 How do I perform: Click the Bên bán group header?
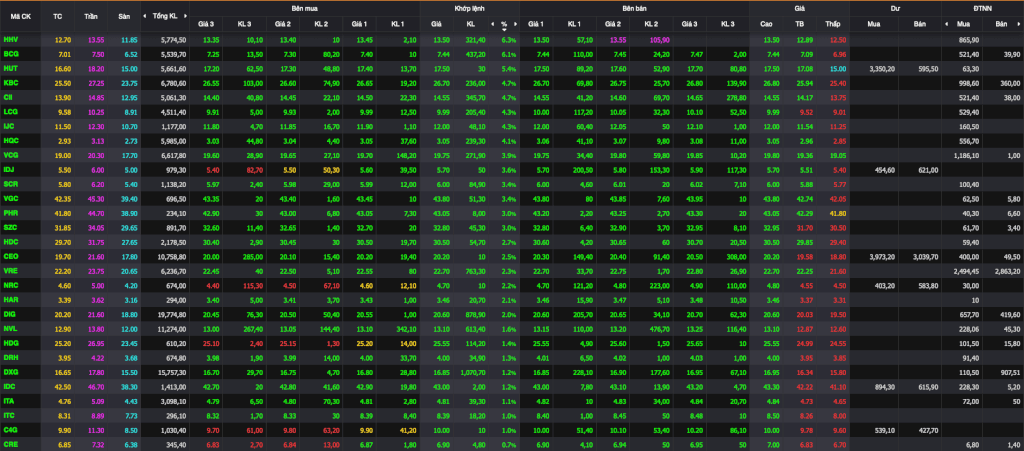click(633, 8)
